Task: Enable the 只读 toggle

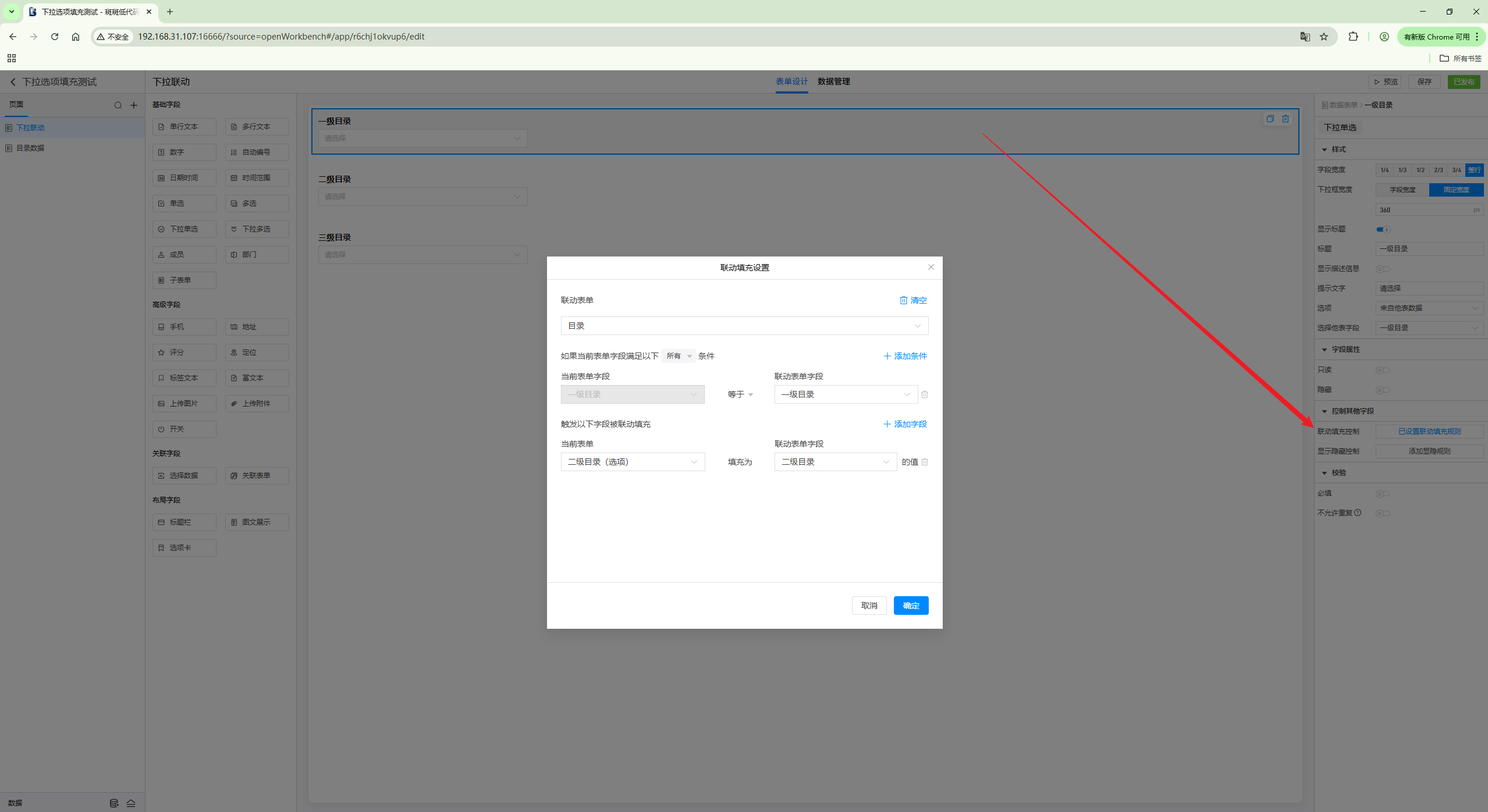Action: click(x=1383, y=370)
